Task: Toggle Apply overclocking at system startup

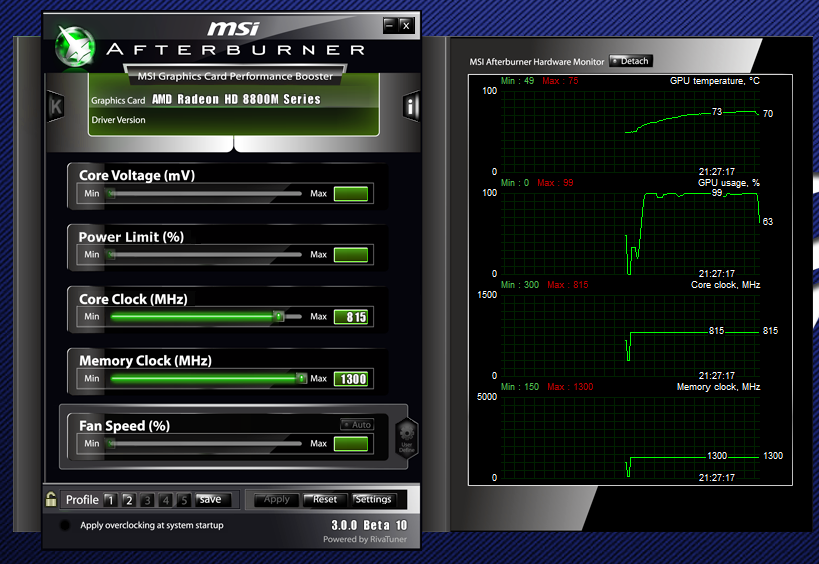Action: coord(65,525)
